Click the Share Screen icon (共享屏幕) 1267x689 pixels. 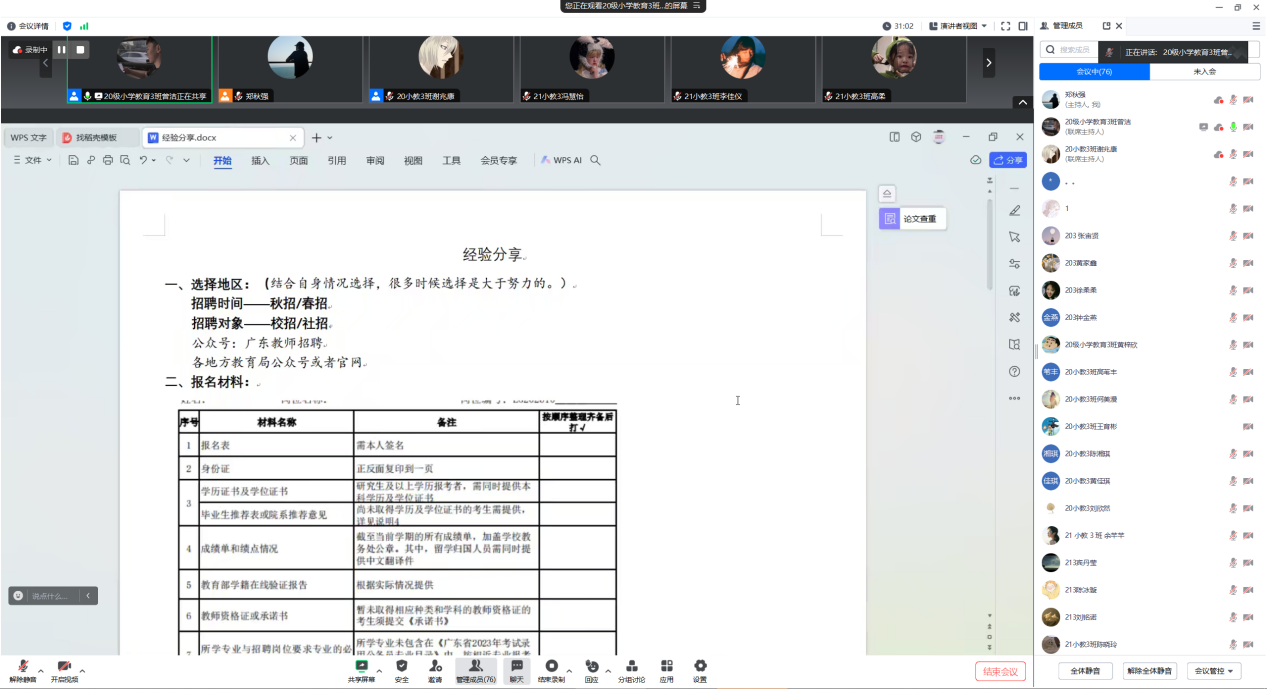pyautogui.click(x=361, y=666)
